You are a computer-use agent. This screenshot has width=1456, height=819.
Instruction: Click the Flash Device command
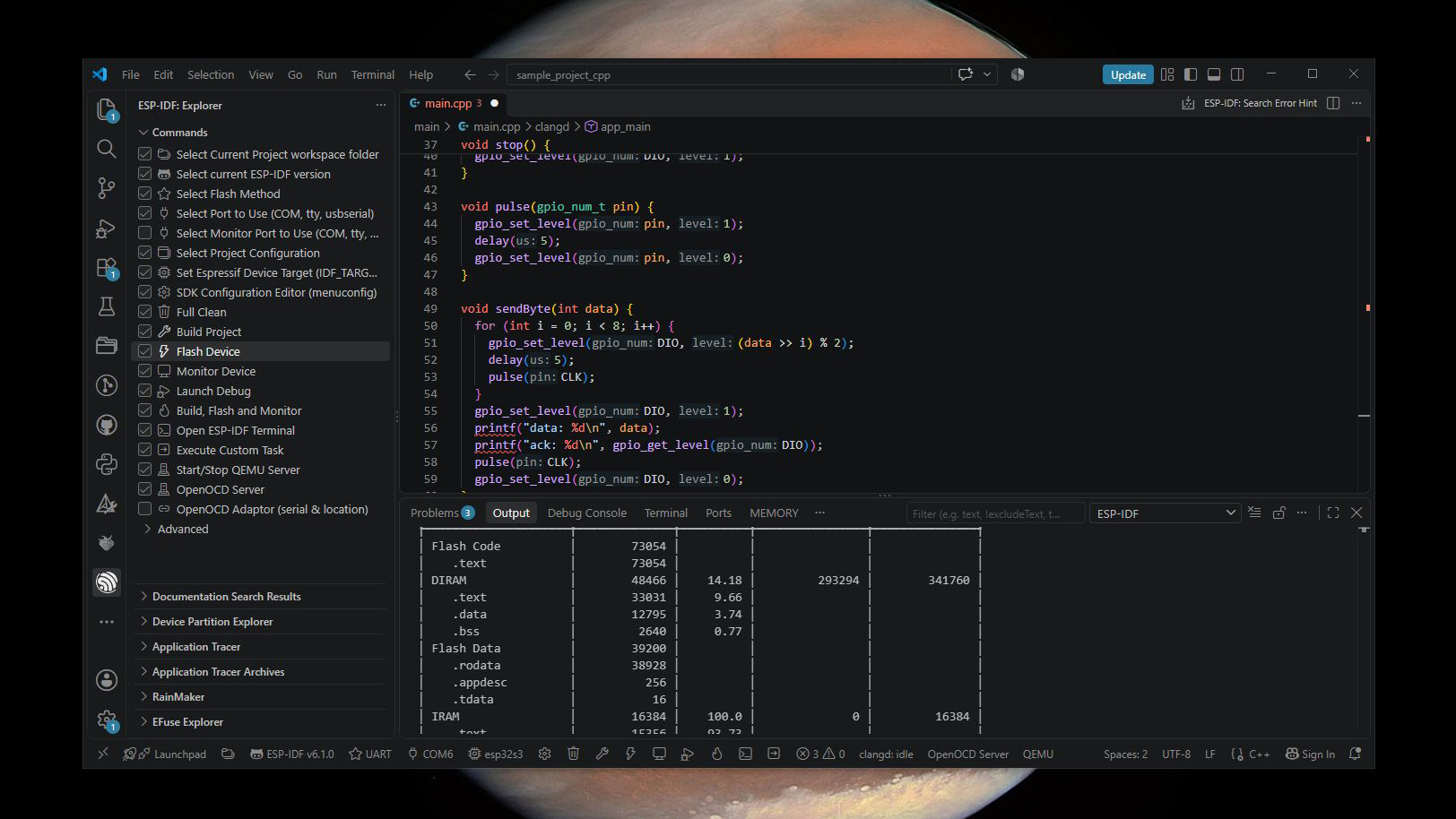[208, 351]
